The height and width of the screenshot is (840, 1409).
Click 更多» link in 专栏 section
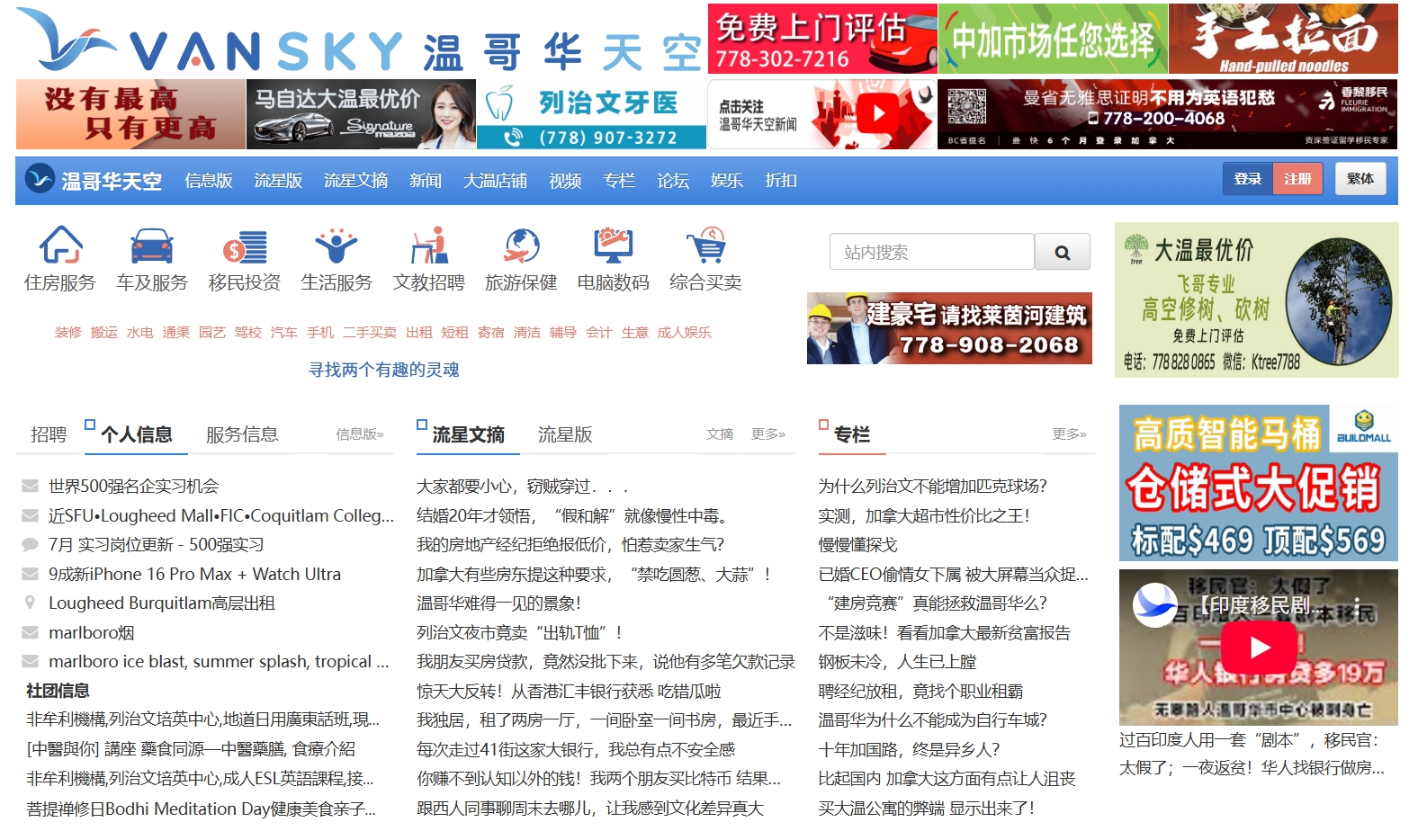(1070, 434)
